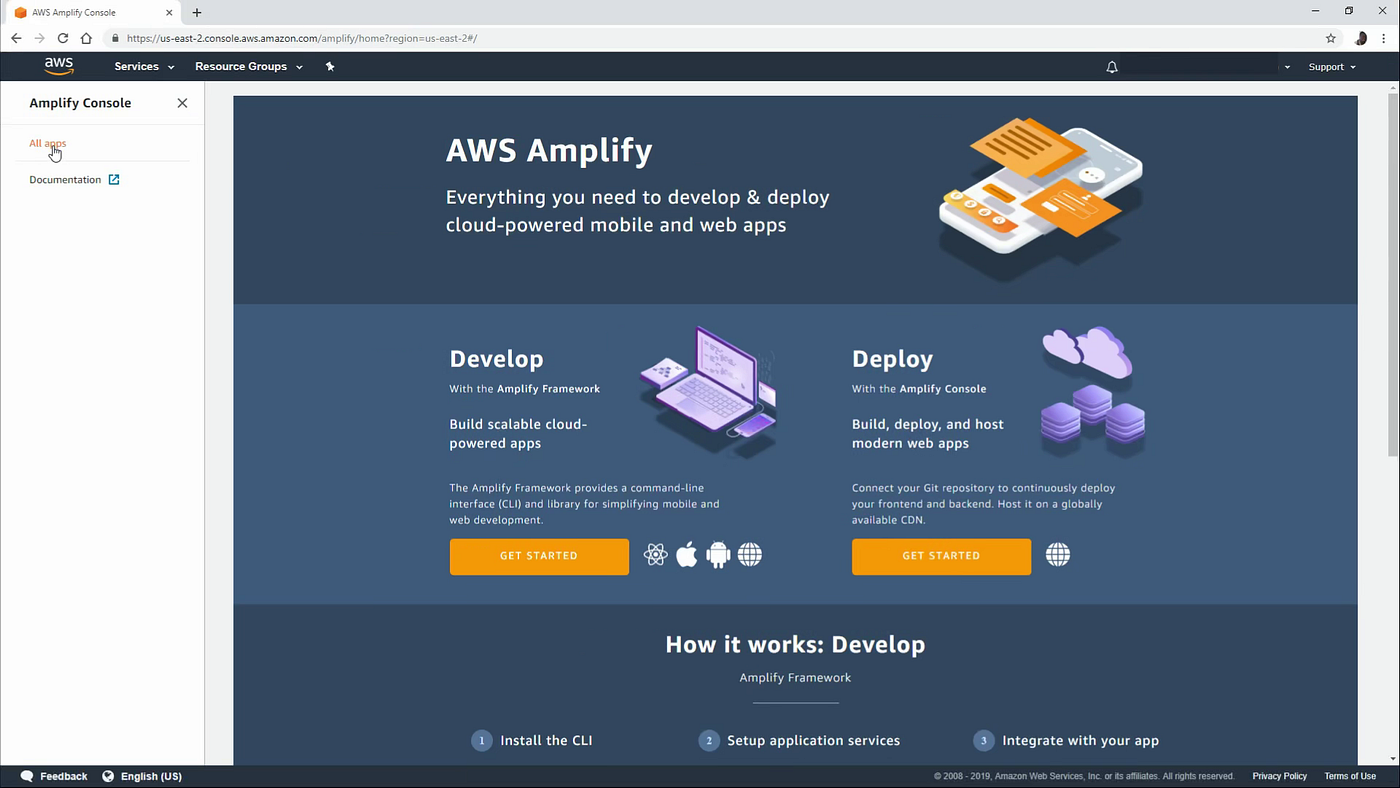This screenshot has width=1400, height=788.
Task: Click the AWS logo in navigation bar
Action: coord(58,66)
